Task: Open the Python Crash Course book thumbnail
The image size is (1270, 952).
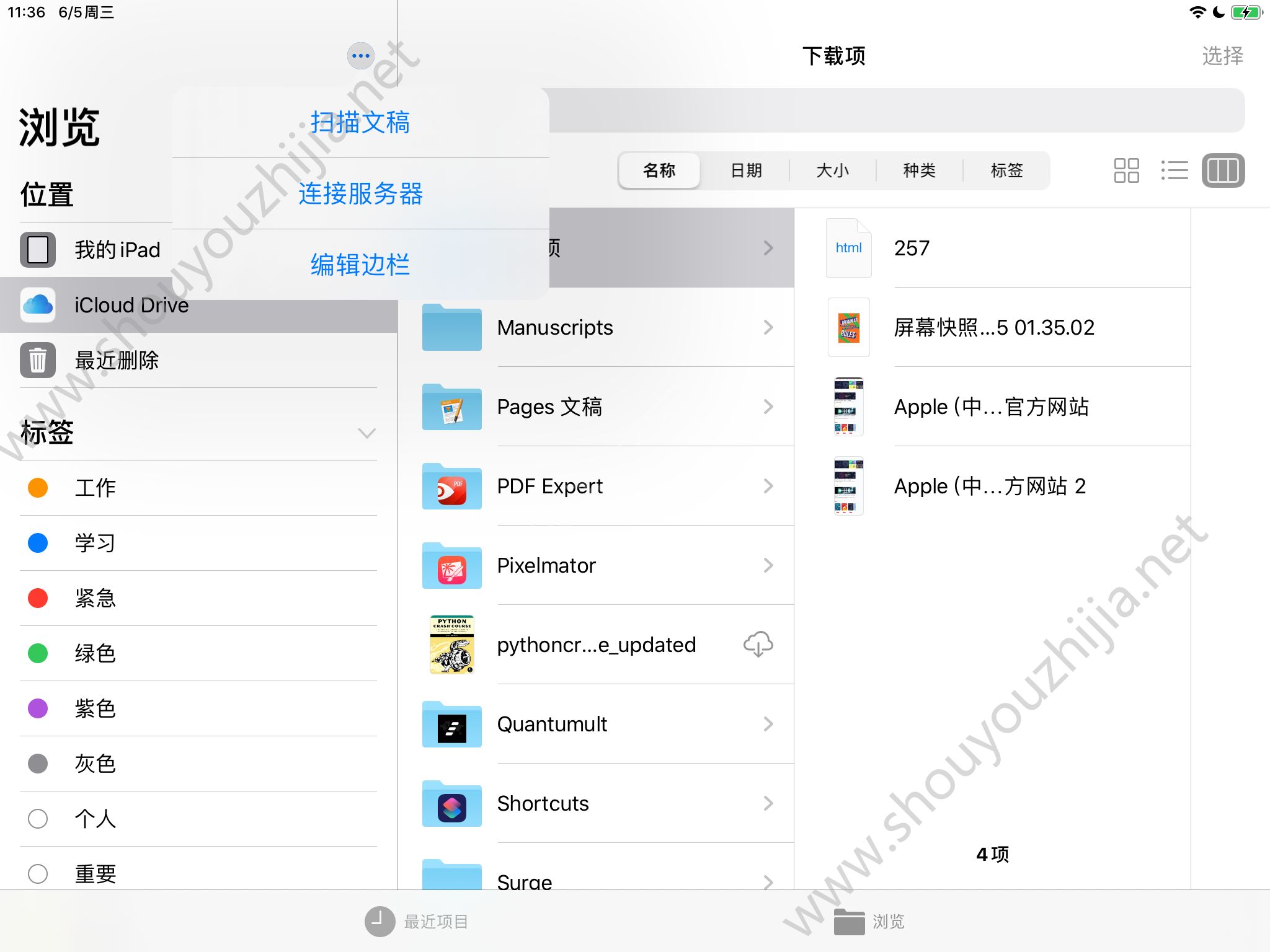Action: [x=452, y=645]
